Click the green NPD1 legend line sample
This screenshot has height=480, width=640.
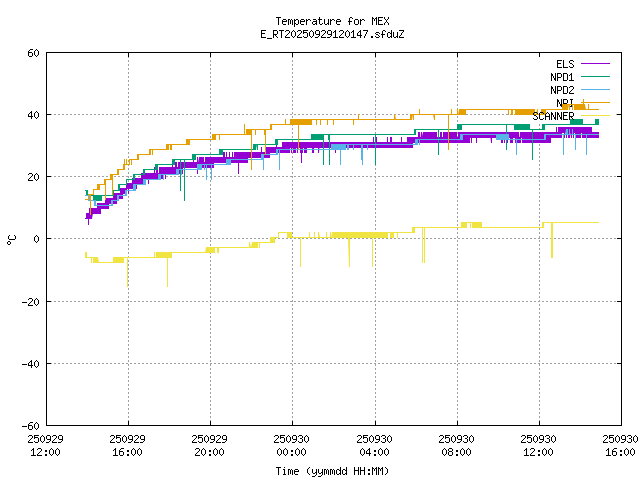point(594,77)
